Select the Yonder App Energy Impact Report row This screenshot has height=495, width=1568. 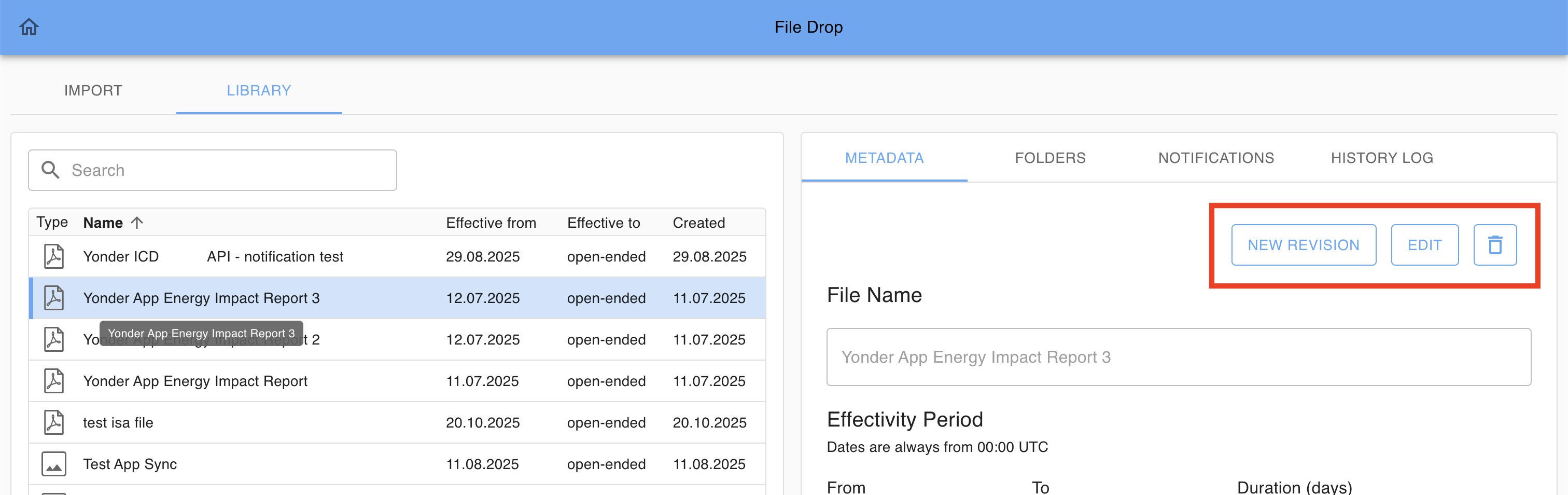[195, 381]
